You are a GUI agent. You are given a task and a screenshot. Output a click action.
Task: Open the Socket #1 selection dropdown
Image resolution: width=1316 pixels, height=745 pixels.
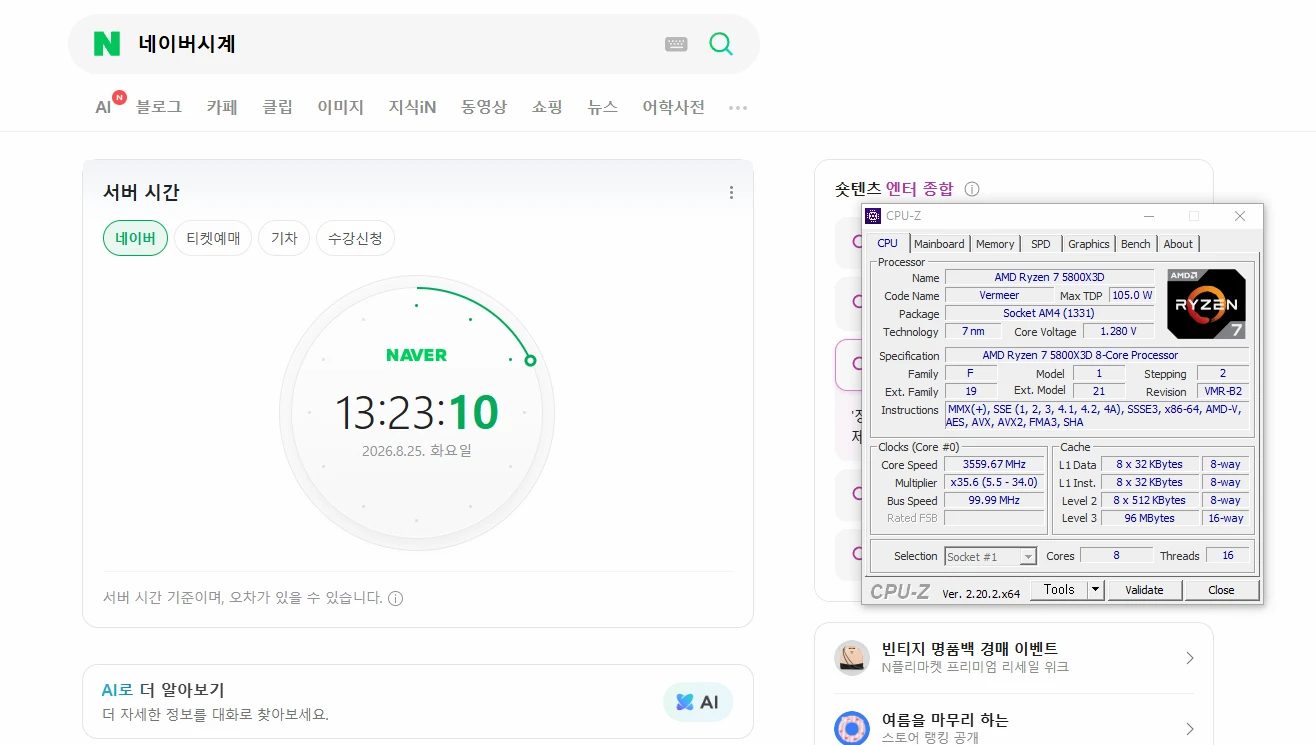[991, 556]
